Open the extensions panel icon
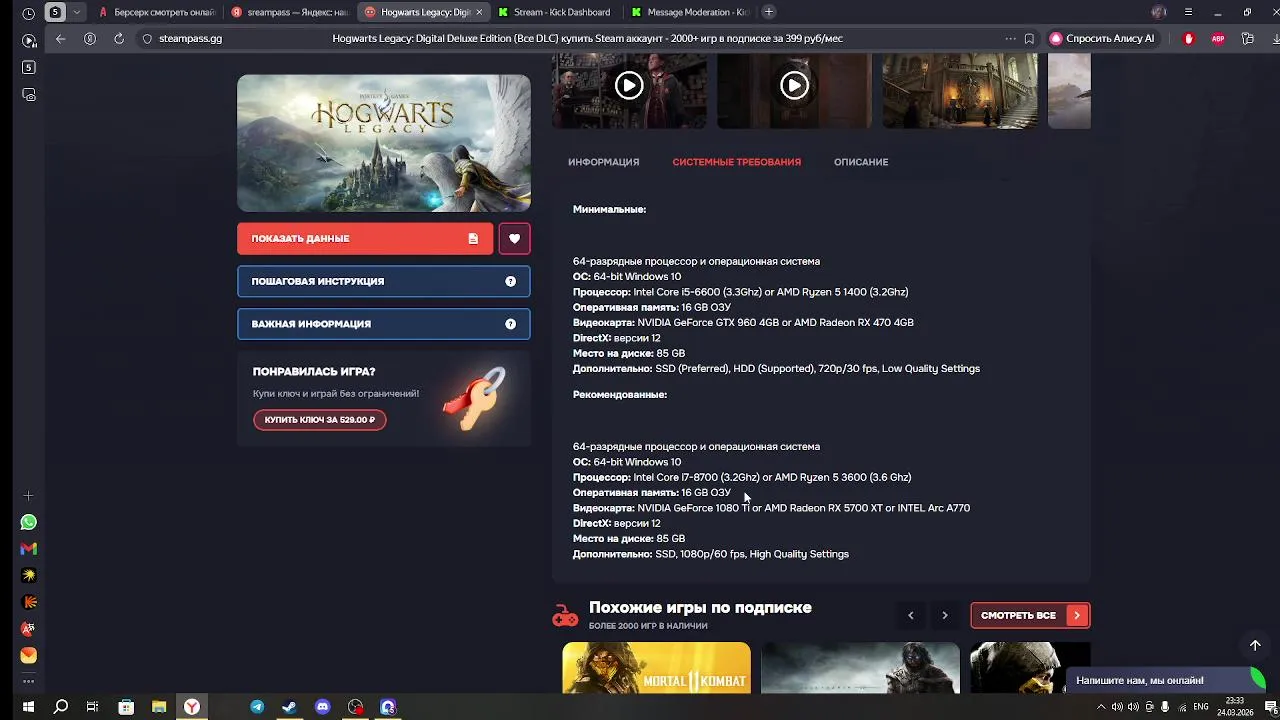Screen dimensions: 1280x720 (1247, 39)
